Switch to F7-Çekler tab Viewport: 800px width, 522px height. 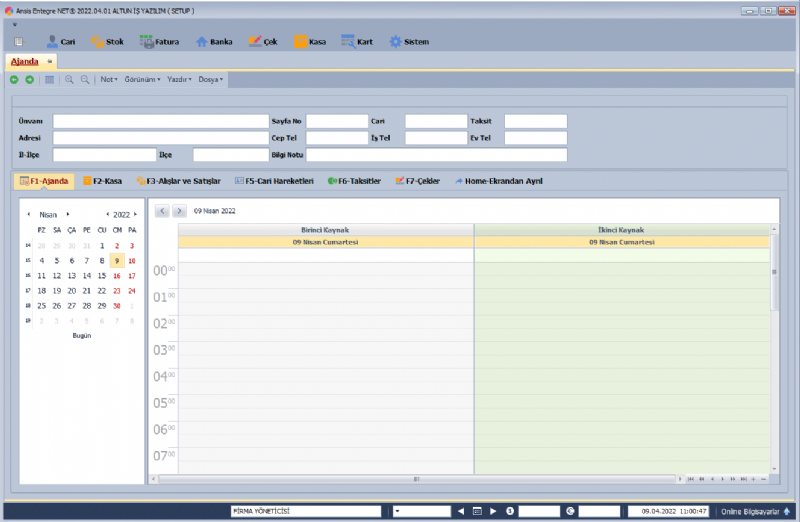point(418,181)
